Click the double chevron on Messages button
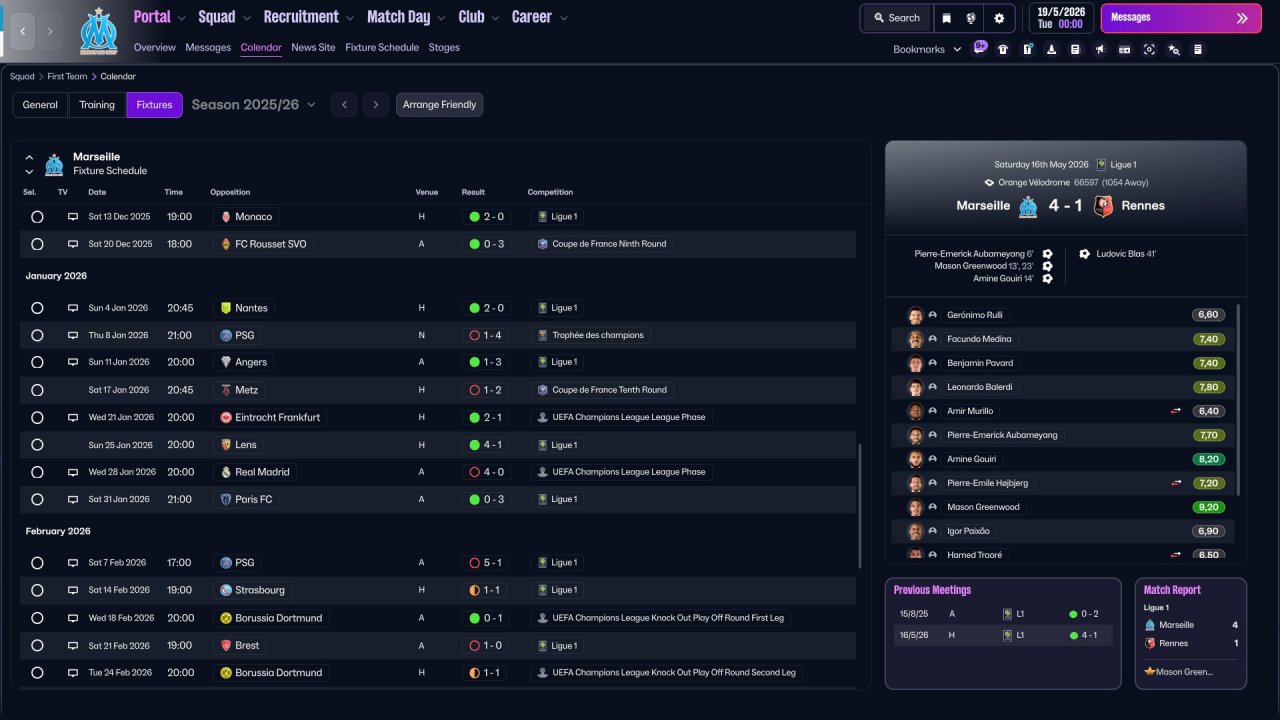The image size is (1280, 720). tap(1242, 18)
